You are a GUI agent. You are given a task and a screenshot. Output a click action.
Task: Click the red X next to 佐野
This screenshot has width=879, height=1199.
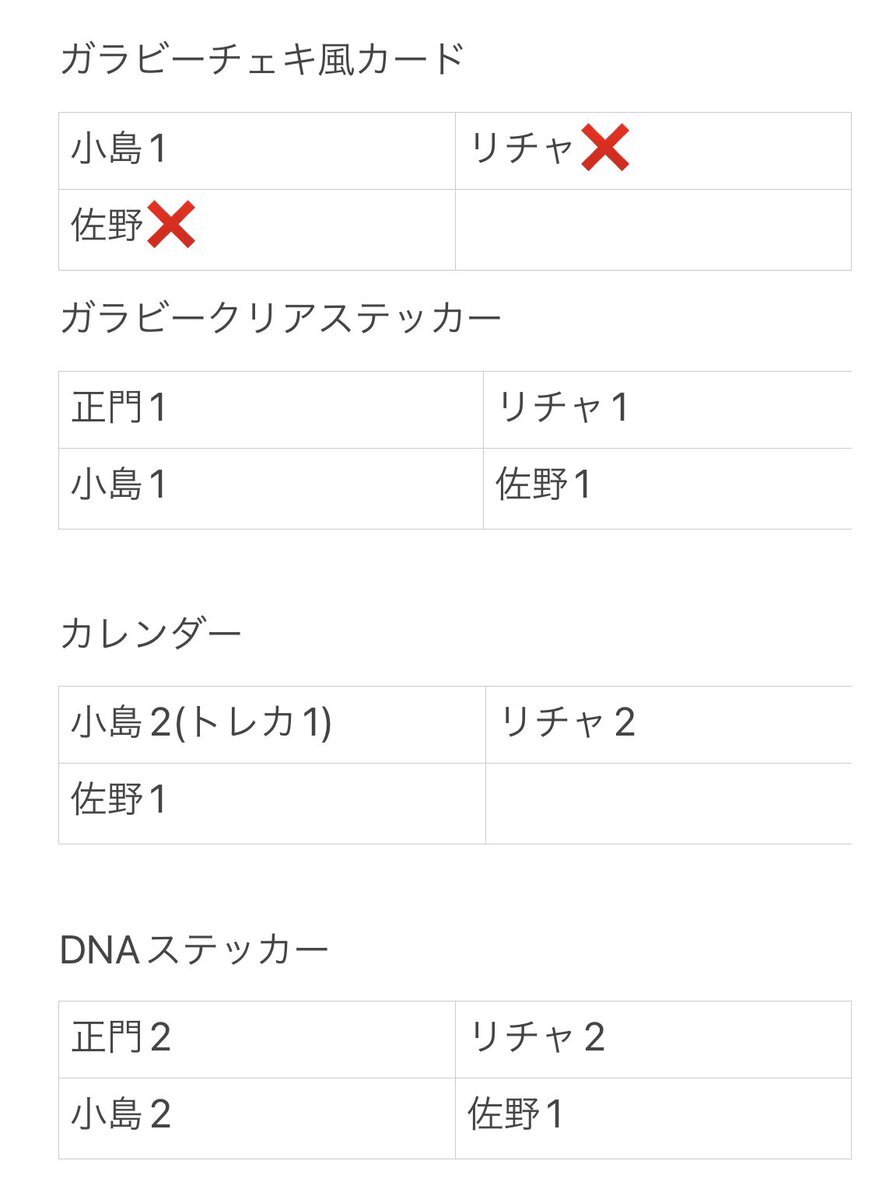point(170,224)
